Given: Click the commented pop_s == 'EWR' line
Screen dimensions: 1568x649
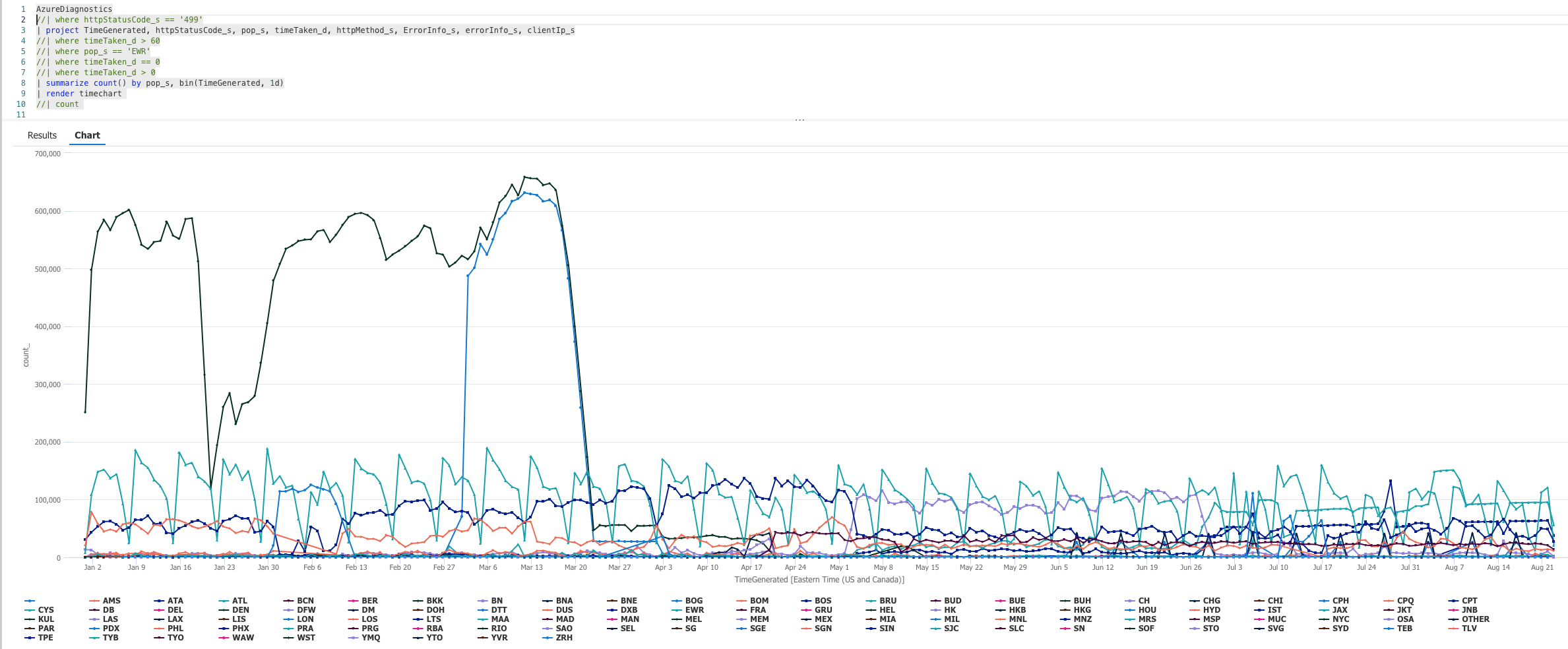Looking at the screenshot, I should 94,51.
